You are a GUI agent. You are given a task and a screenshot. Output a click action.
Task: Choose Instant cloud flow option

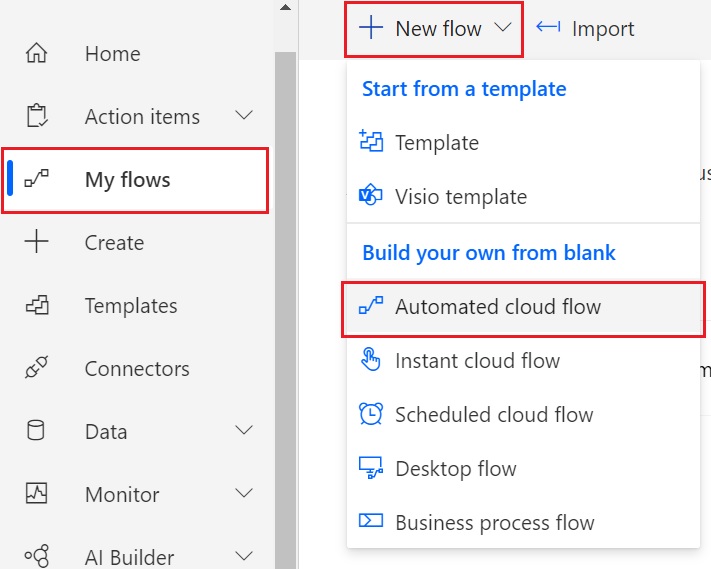[477, 361]
